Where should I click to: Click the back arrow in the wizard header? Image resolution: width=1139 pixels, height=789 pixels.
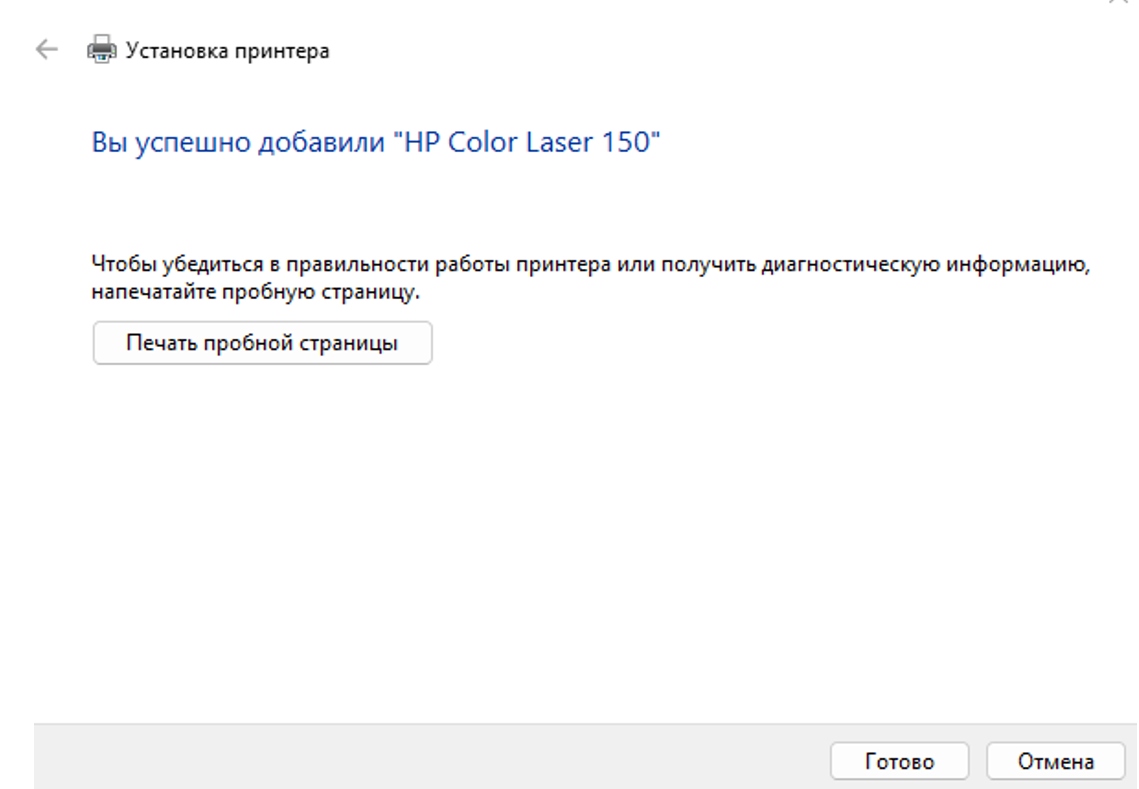46,50
